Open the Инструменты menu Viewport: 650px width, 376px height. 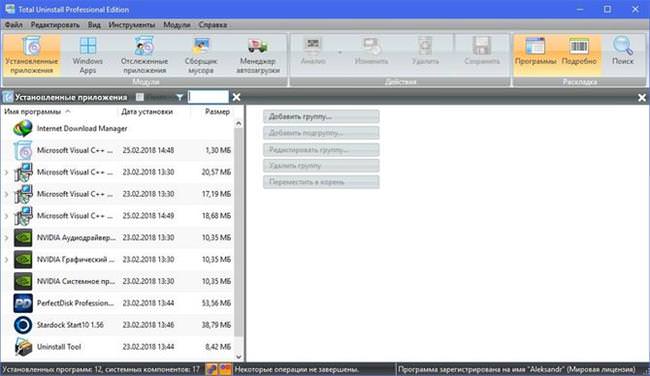pyautogui.click(x=132, y=25)
